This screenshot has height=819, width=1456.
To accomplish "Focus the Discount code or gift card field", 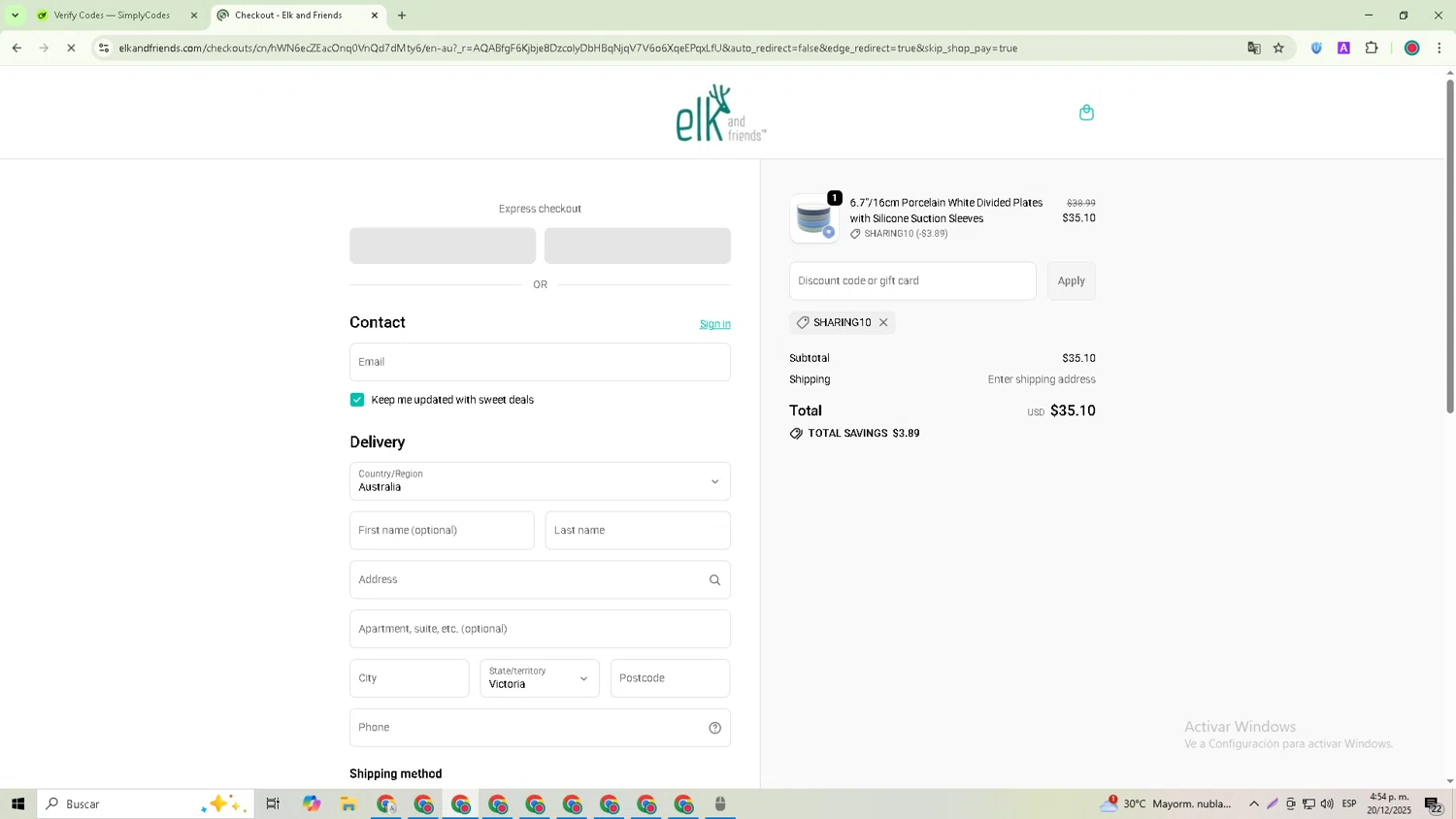I will click(912, 281).
